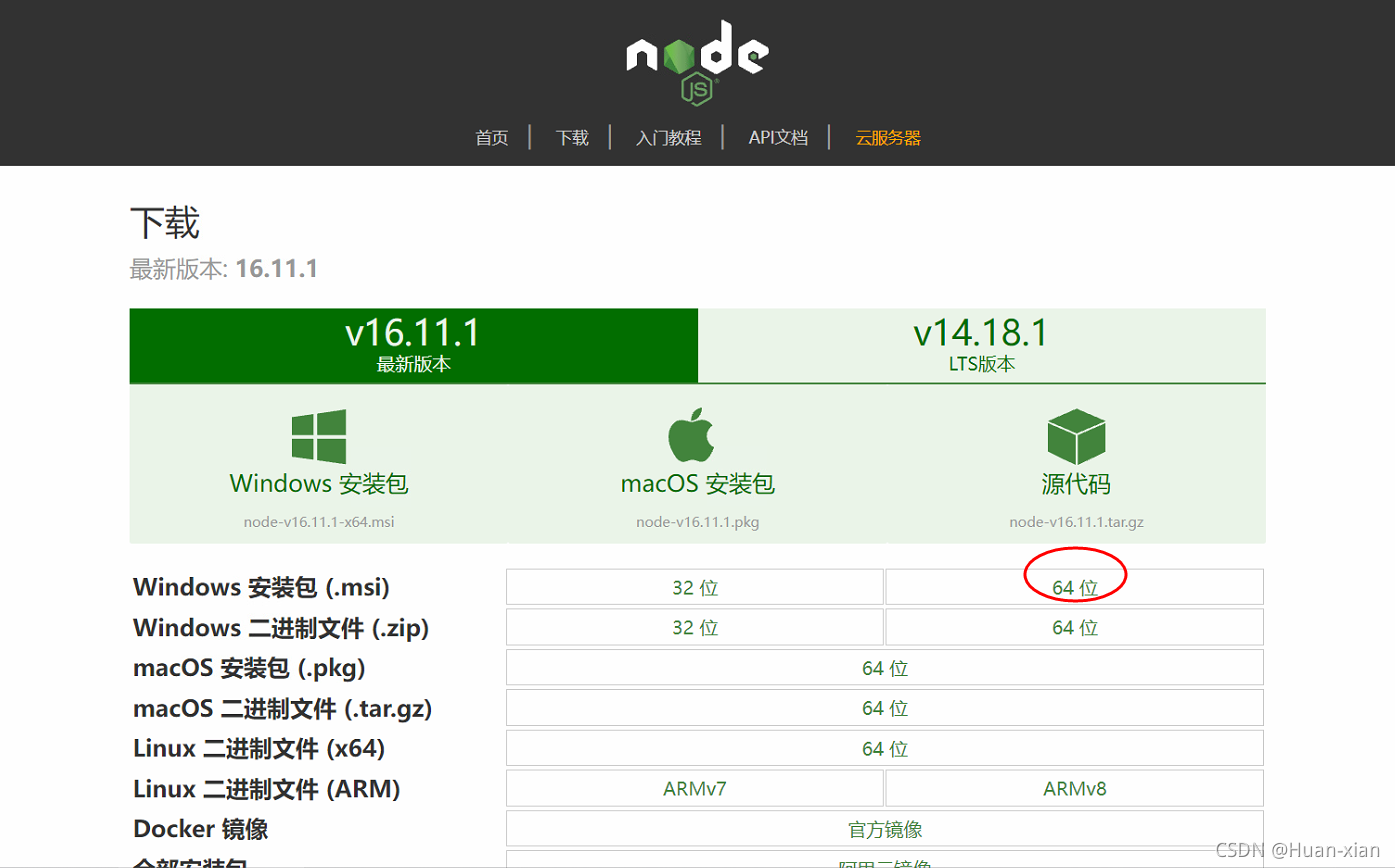Download the ARMv7 Linux binary
This screenshot has height=868, width=1395.
(694, 788)
